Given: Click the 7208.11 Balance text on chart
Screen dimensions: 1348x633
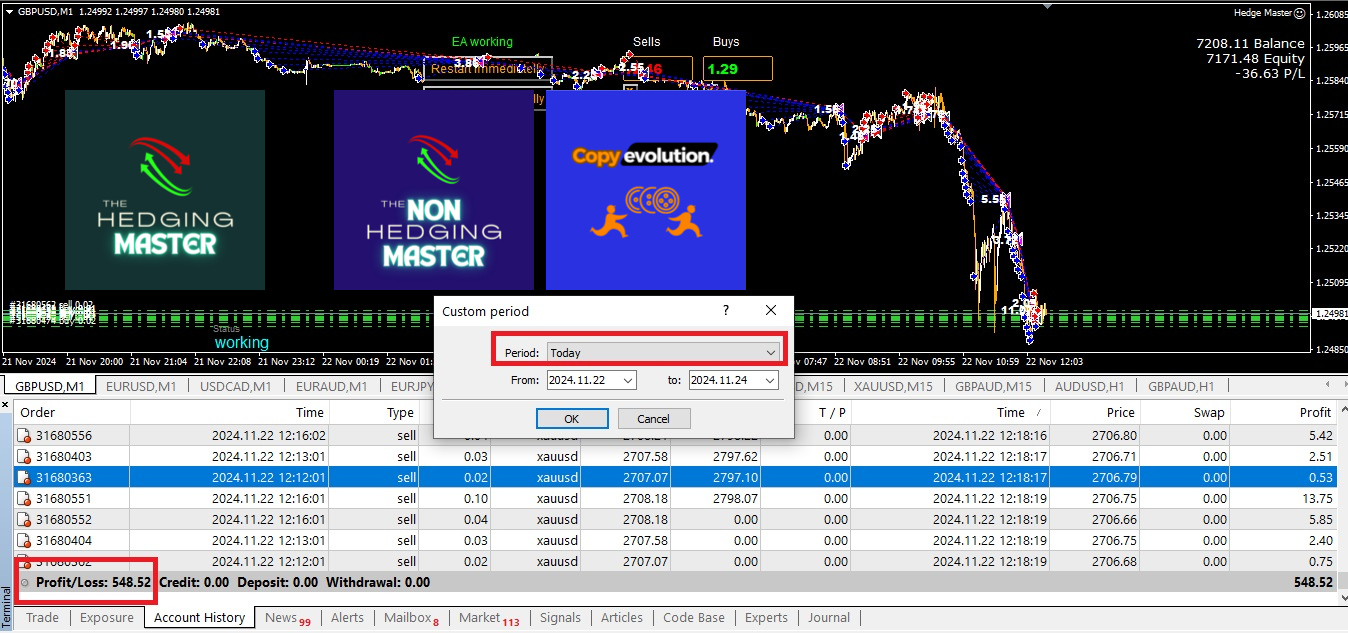Looking at the screenshot, I should 1250,44.
